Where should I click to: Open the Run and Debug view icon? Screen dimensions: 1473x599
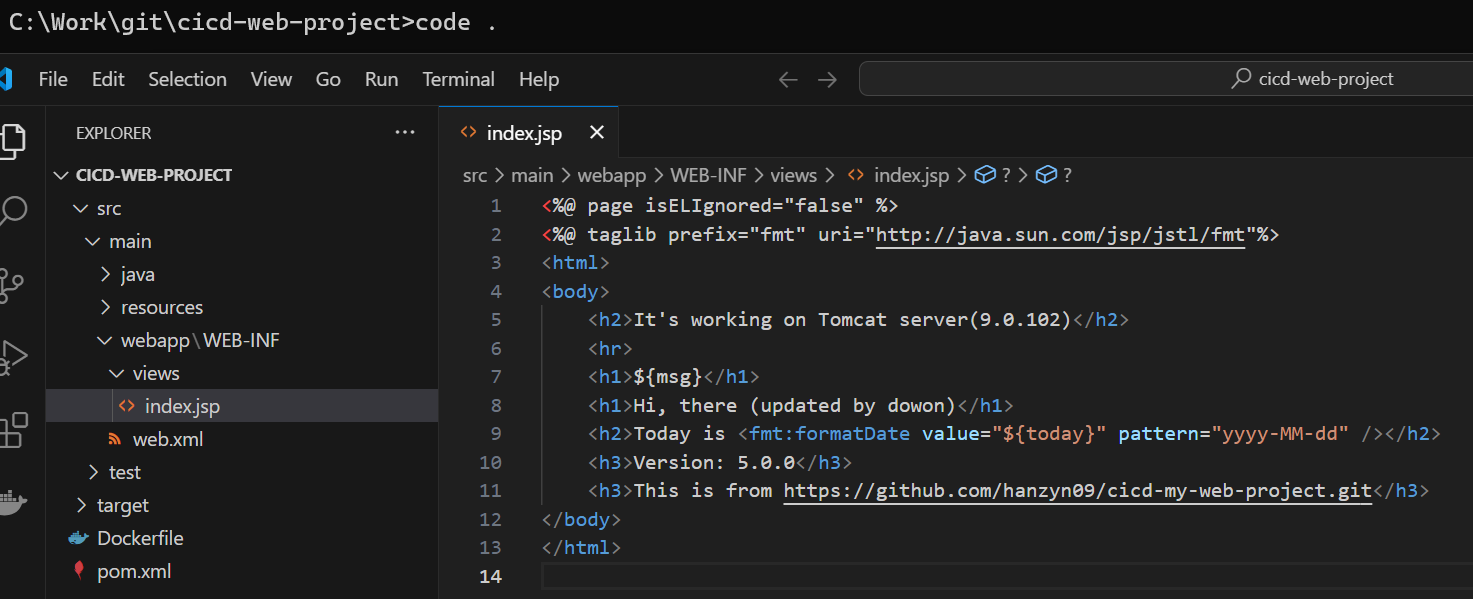pyautogui.click(x=12, y=357)
